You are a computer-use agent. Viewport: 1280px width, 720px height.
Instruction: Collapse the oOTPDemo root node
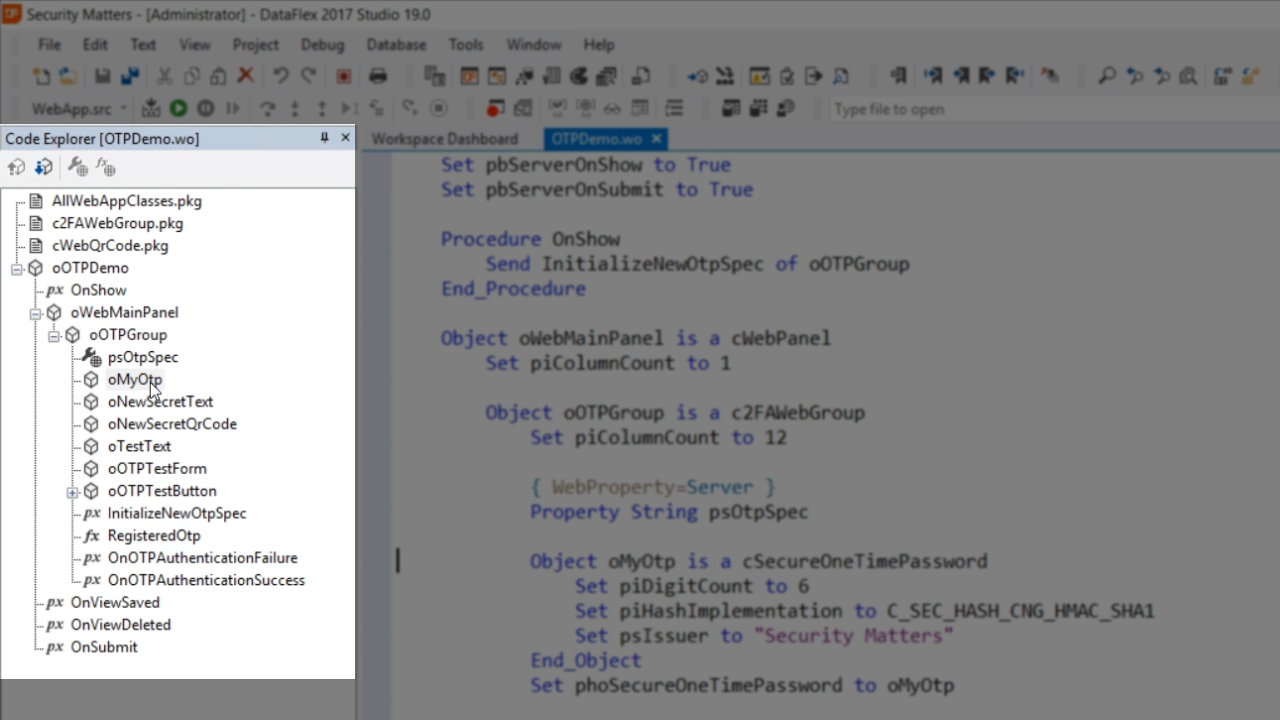(17, 268)
